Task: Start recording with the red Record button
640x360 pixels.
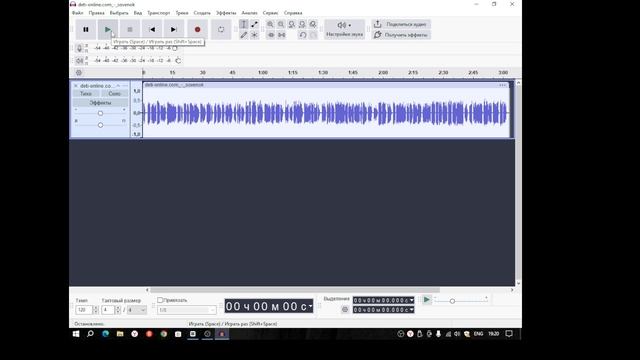Action: (198, 29)
